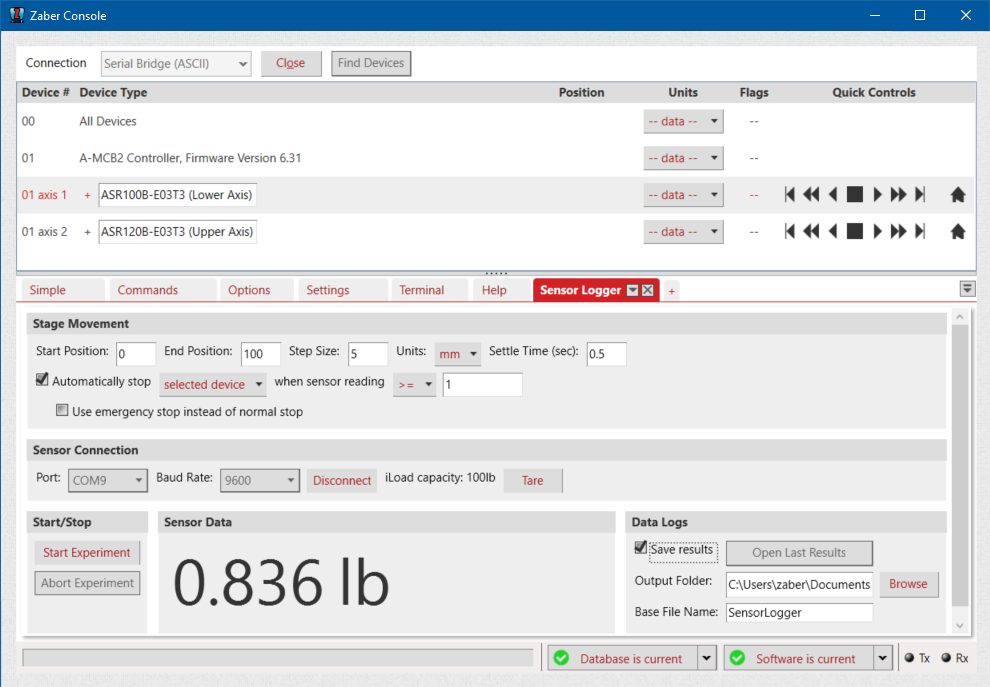Click Open Last Results
This screenshot has width=990, height=687.
point(799,553)
